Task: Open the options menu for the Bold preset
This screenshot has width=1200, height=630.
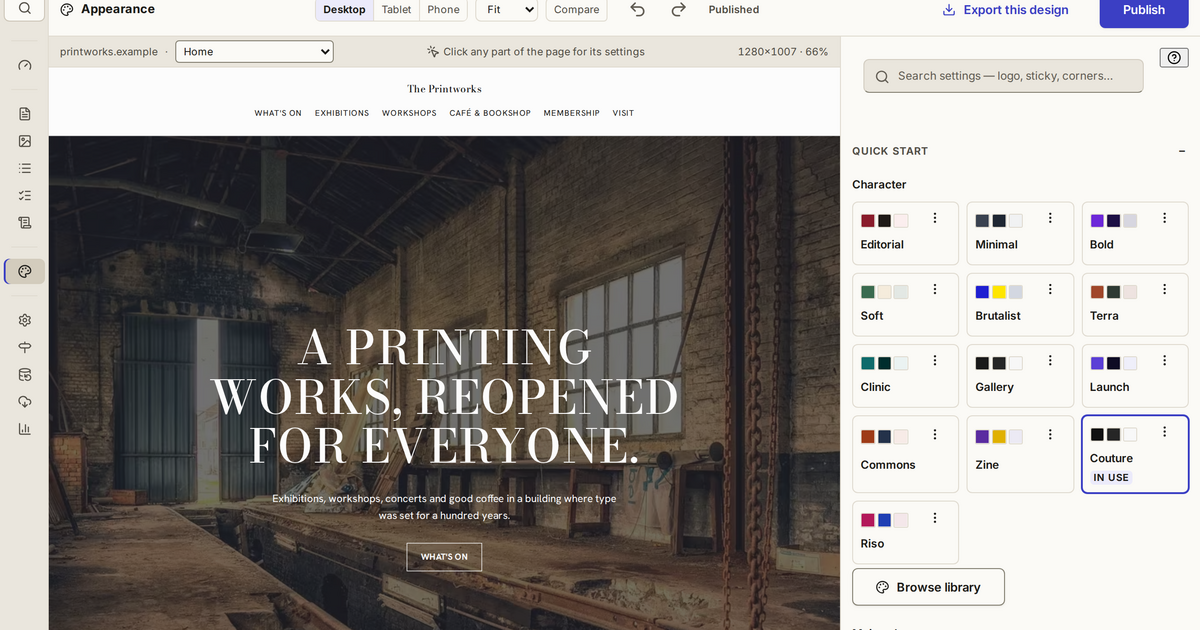Action: point(1164,218)
